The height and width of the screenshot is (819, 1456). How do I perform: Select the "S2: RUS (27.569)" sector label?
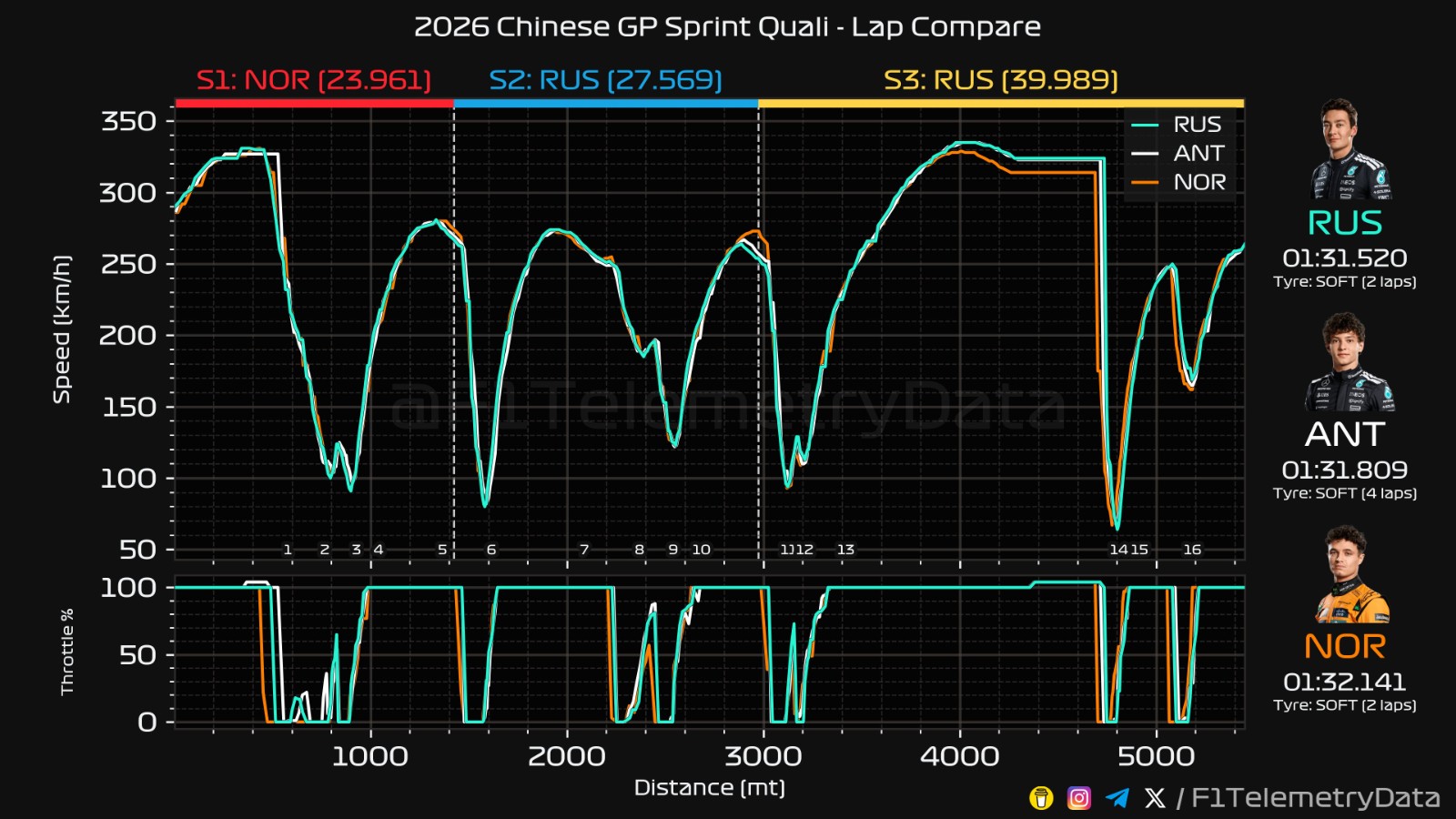click(x=606, y=80)
